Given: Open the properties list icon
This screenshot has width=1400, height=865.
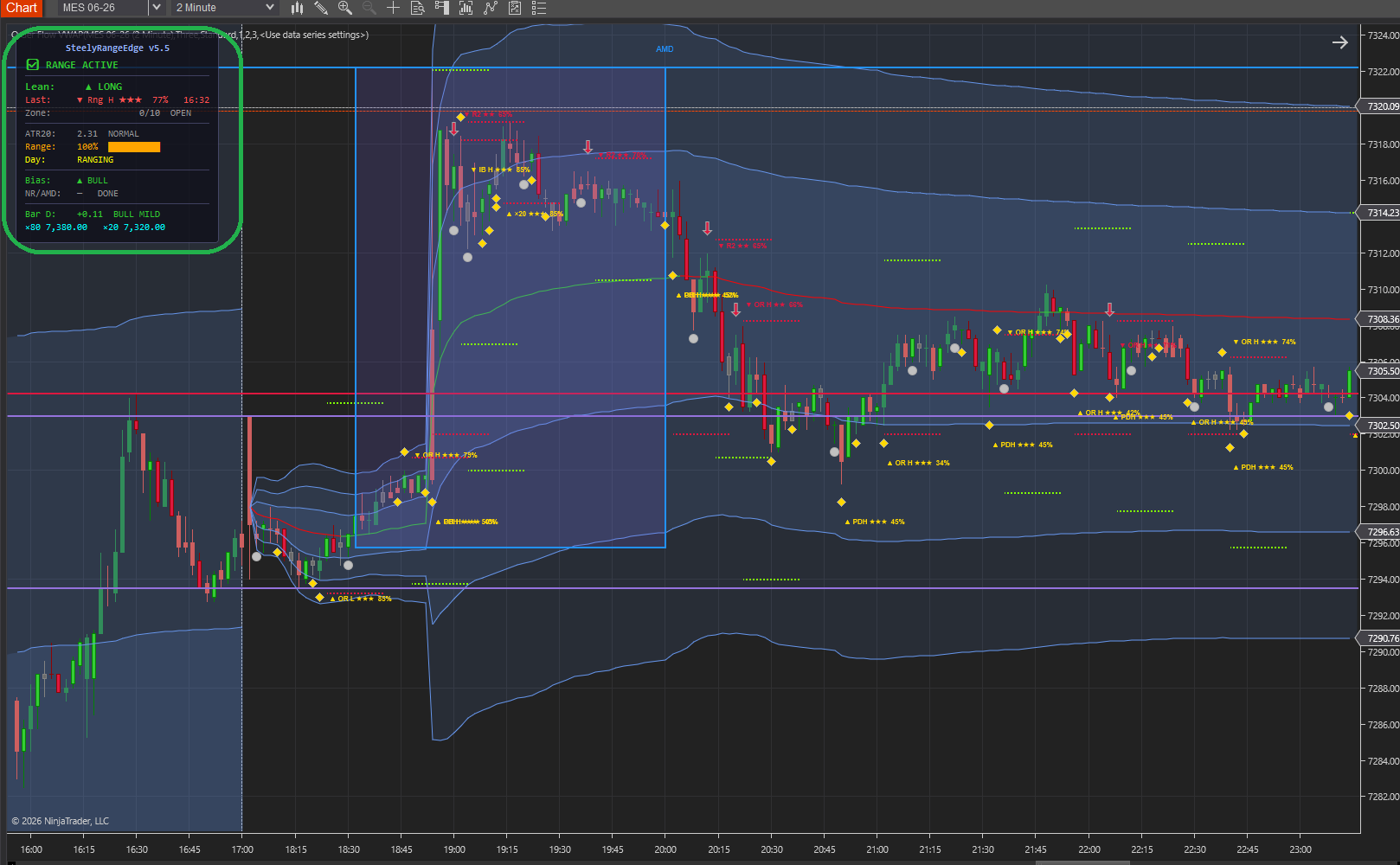Looking at the screenshot, I should (x=539, y=8).
